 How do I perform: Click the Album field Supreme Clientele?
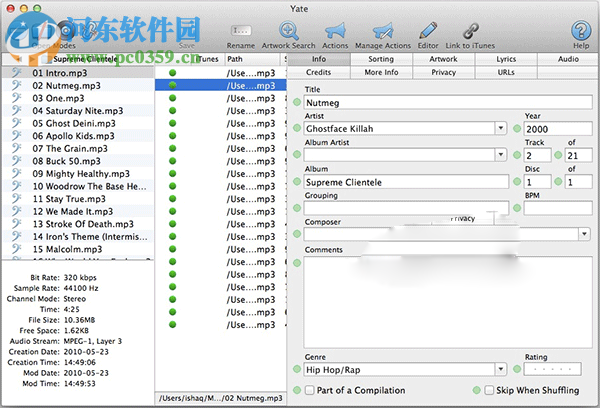click(x=406, y=182)
